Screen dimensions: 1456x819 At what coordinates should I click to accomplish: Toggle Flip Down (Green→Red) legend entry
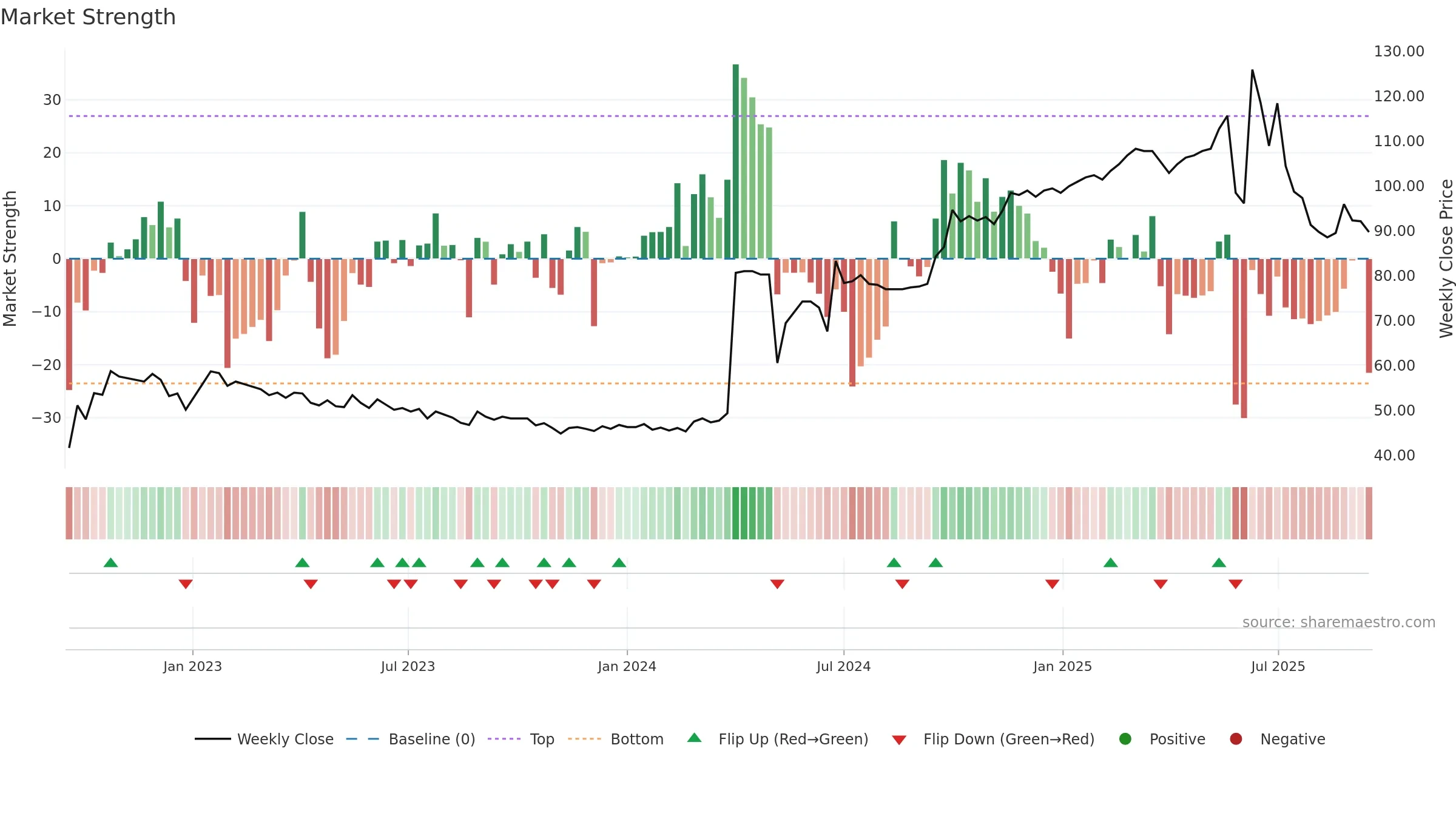pyautogui.click(x=993, y=739)
